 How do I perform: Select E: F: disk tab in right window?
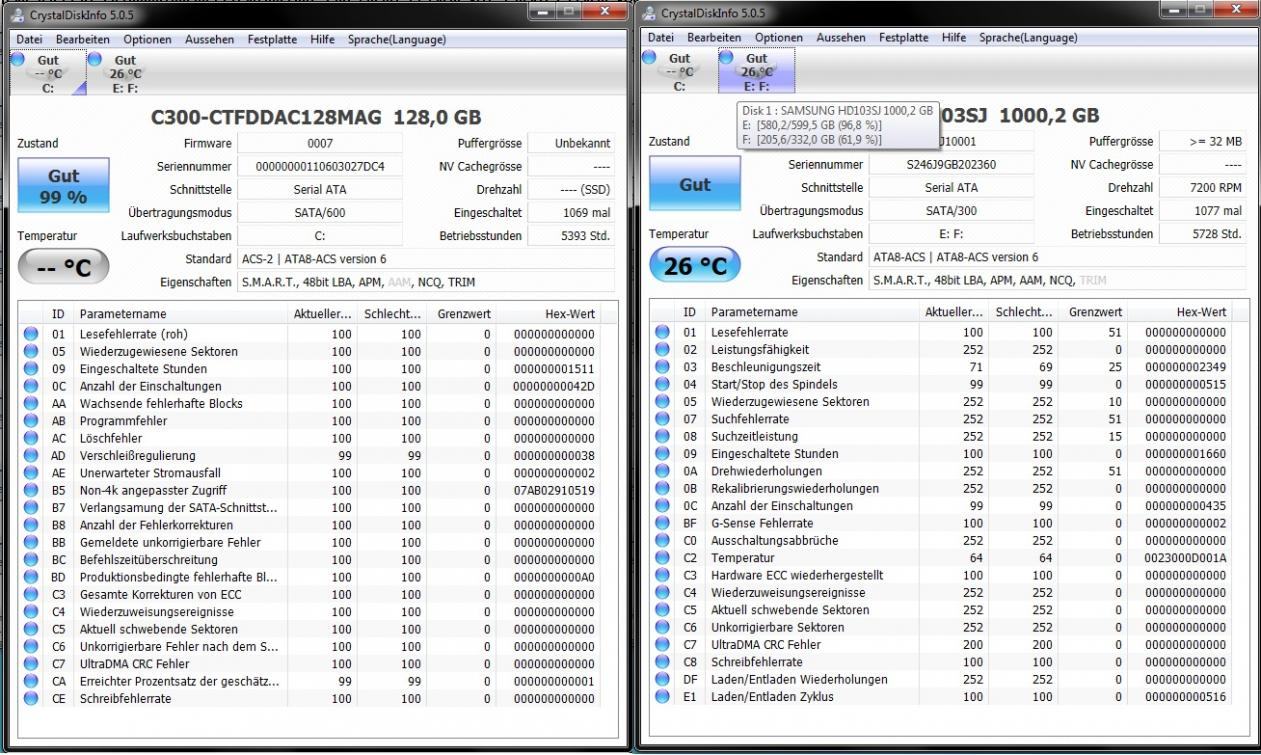[x=757, y=72]
